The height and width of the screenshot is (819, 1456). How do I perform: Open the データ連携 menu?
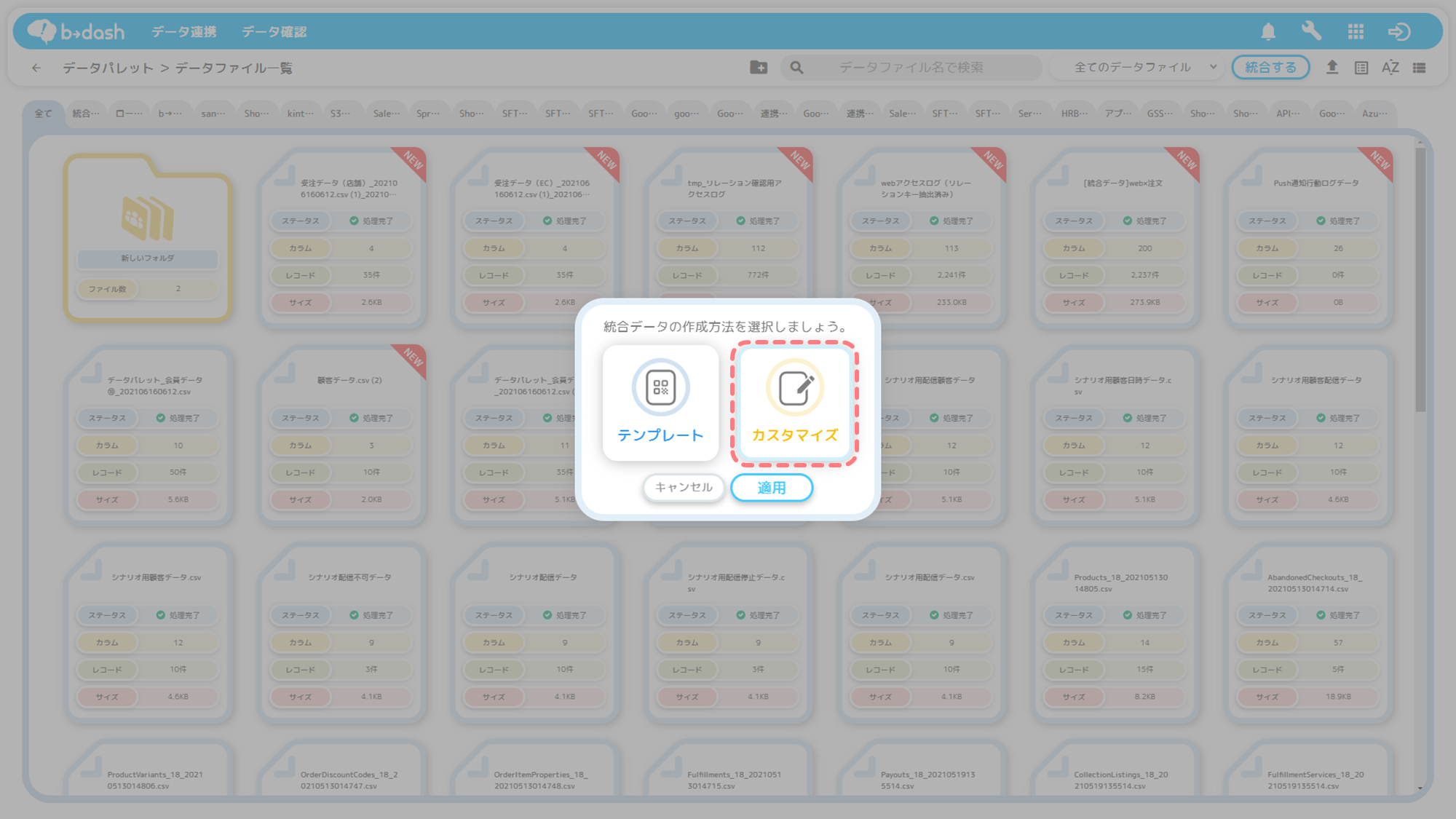point(183,31)
